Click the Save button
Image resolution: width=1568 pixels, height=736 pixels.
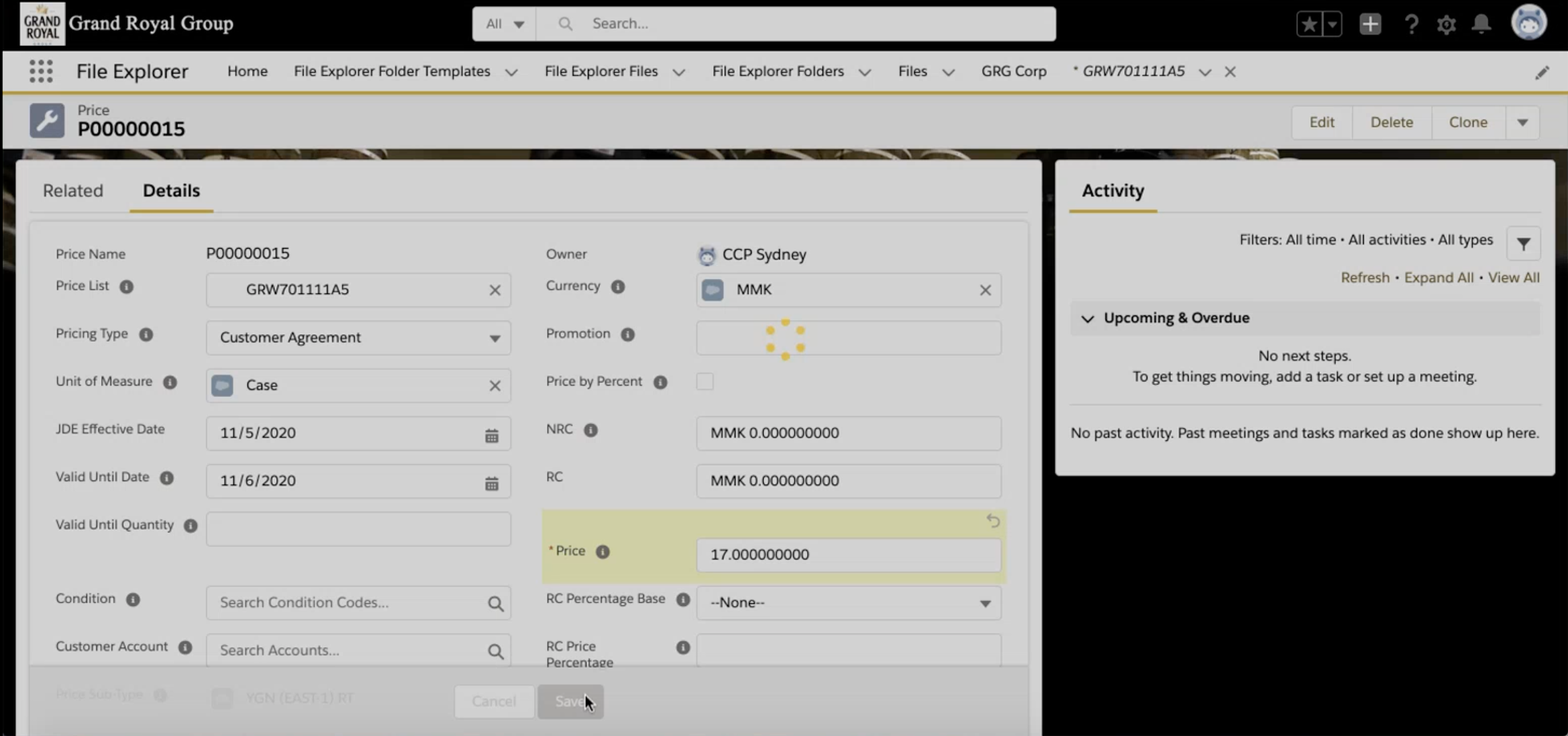570,702
